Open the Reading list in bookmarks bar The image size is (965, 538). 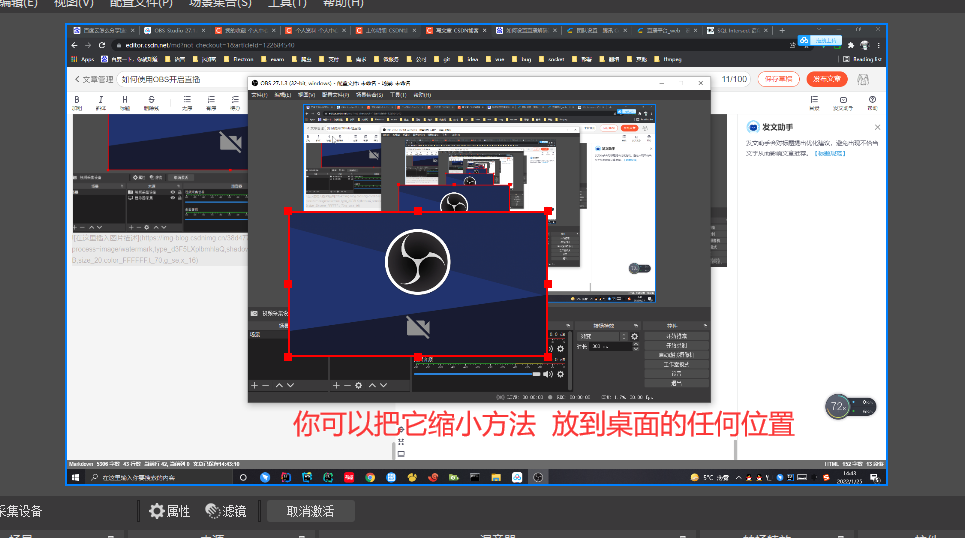862,59
